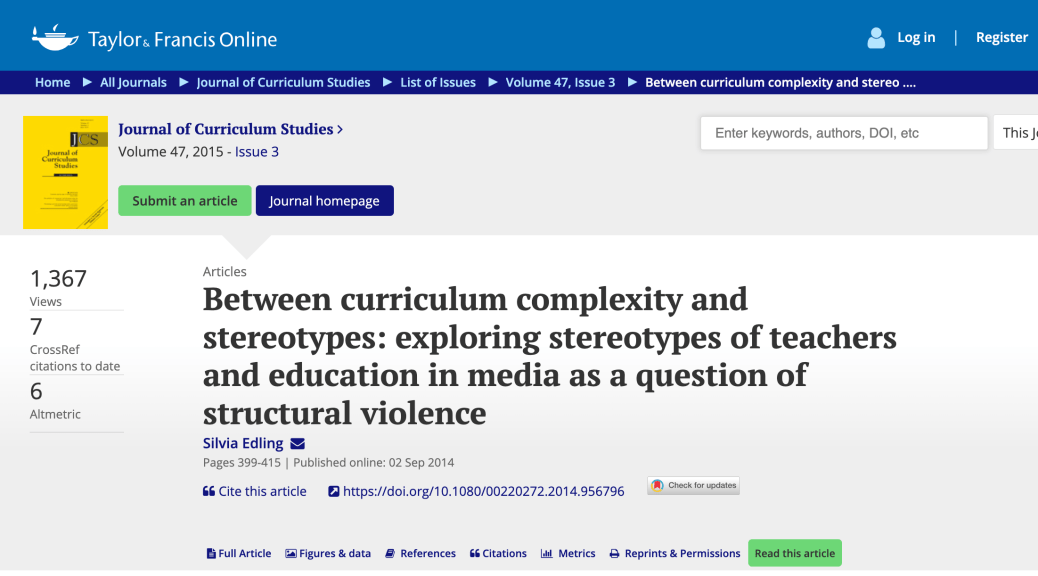Click the Cite this article link
The width and height of the screenshot is (1038, 576).
point(255,491)
